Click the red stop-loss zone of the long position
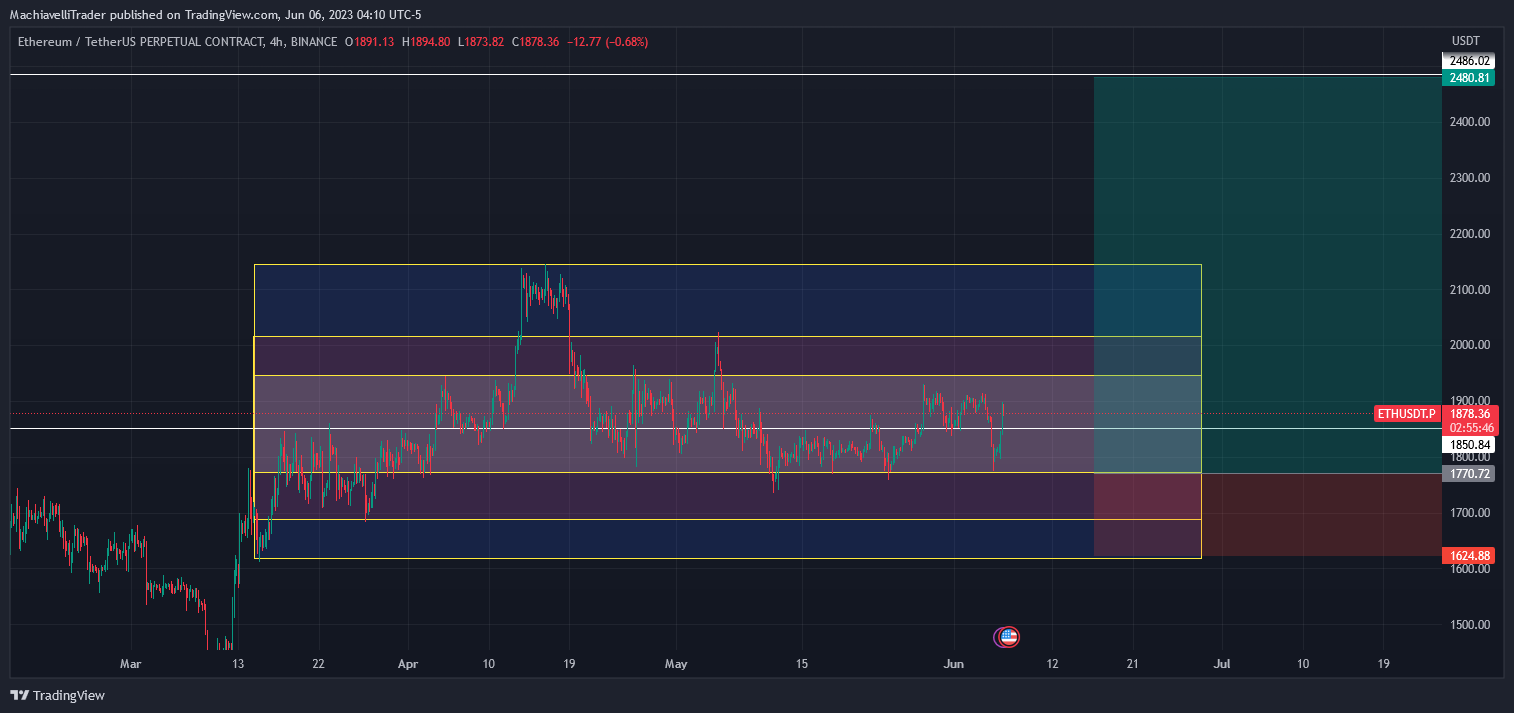 (1268, 514)
